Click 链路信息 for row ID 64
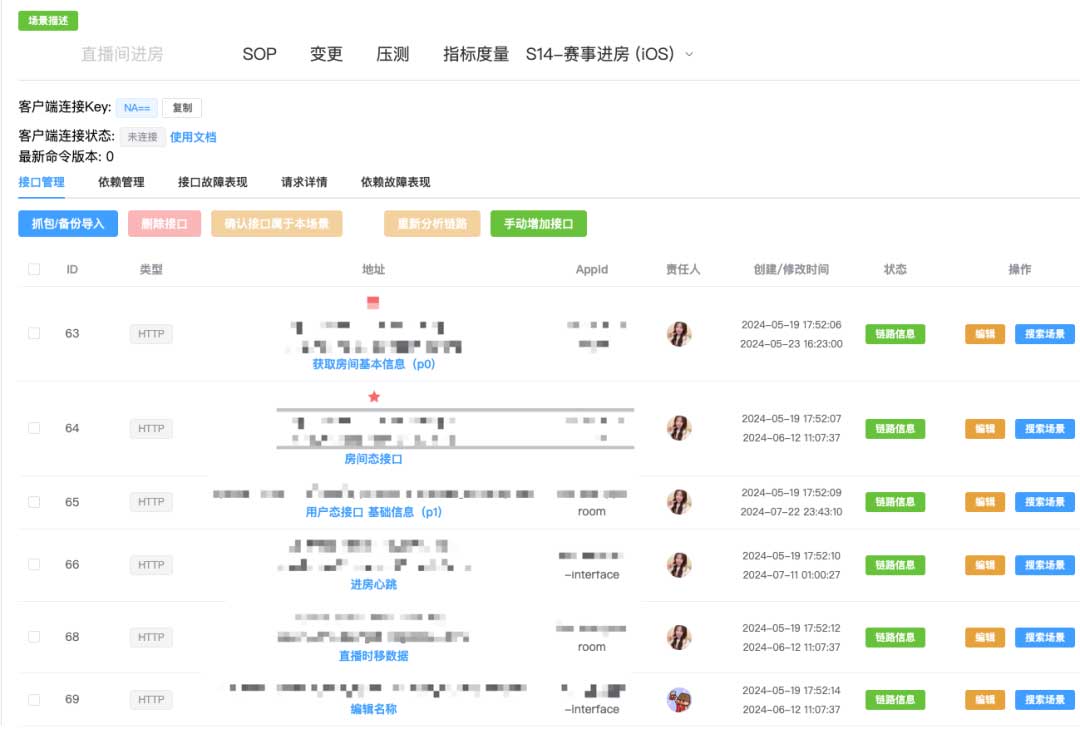This screenshot has width=1080, height=729. 894,429
